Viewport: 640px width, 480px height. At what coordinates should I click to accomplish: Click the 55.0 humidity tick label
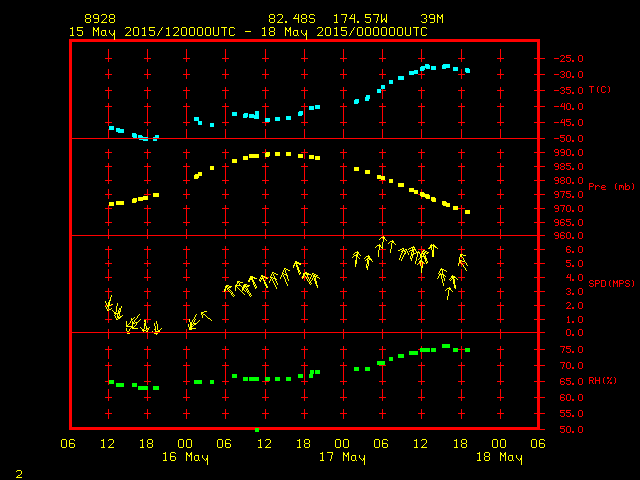pyautogui.click(x=571, y=414)
